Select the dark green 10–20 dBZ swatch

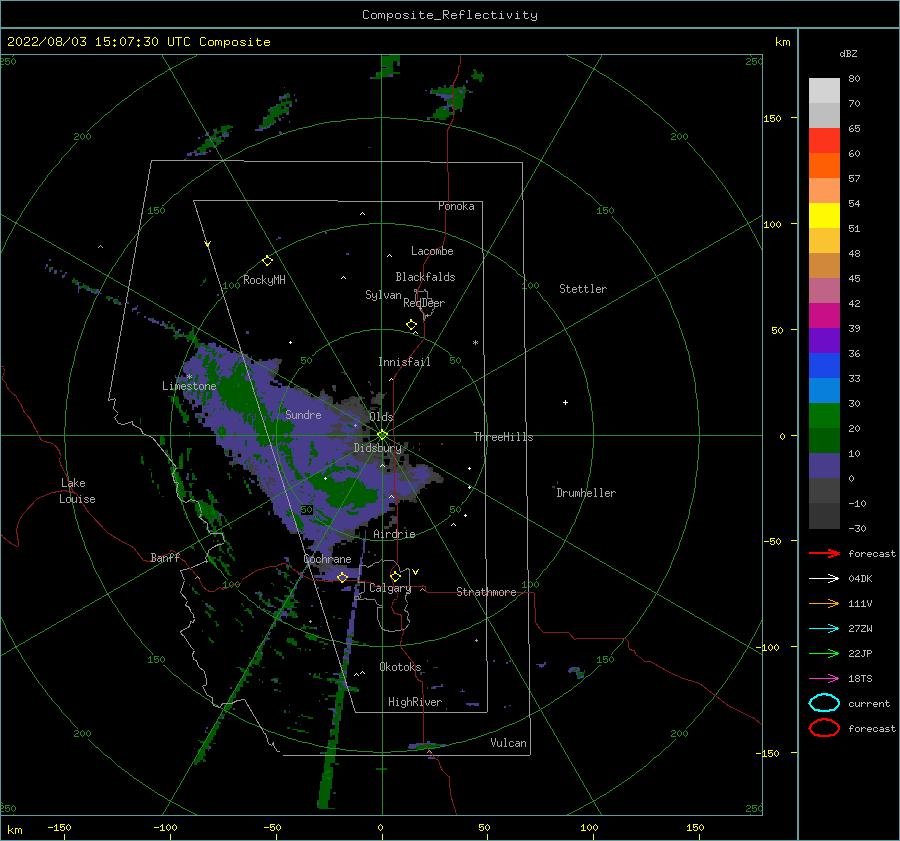pyautogui.click(x=824, y=440)
